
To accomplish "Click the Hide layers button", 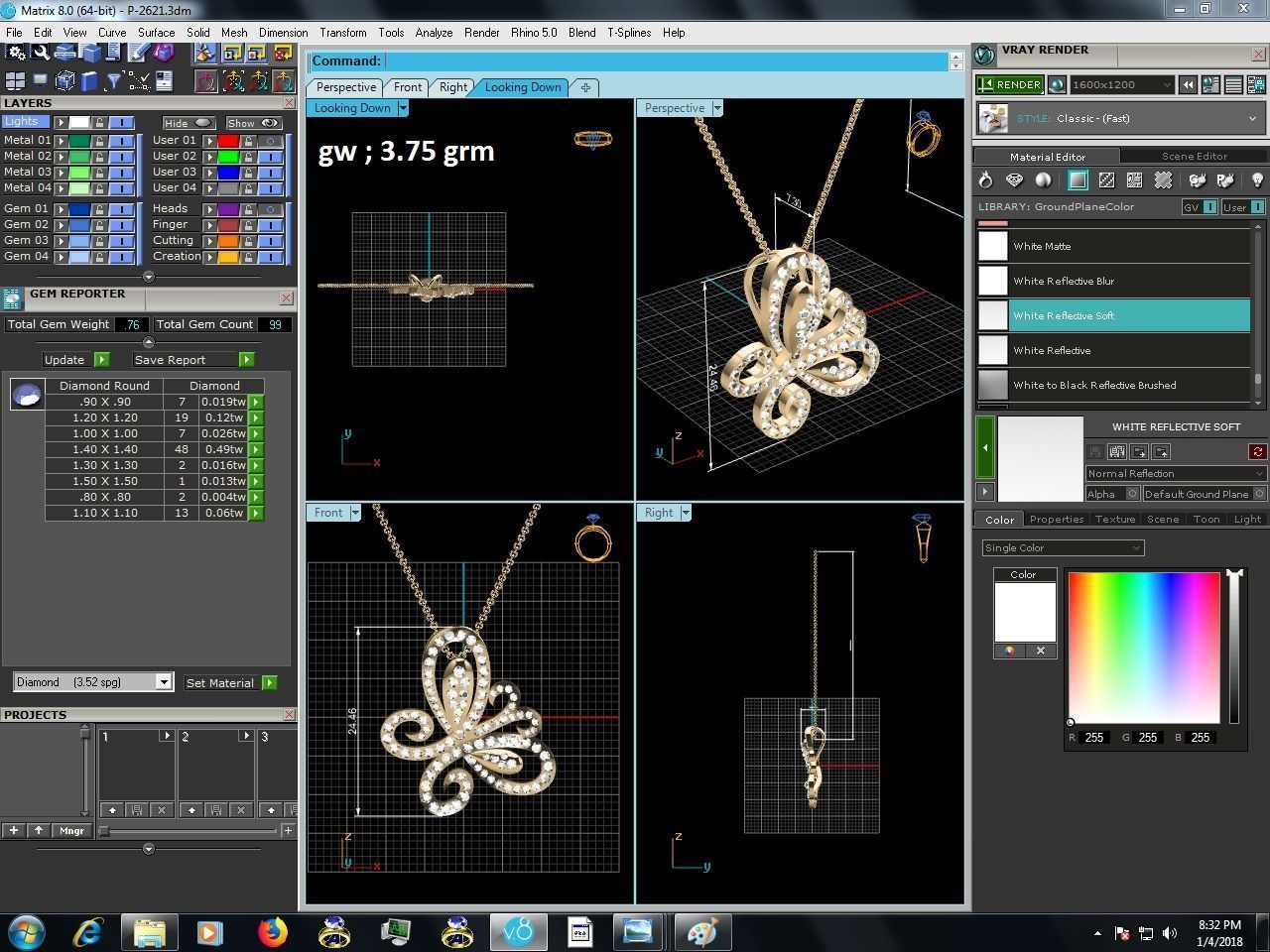I will [x=190, y=123].
